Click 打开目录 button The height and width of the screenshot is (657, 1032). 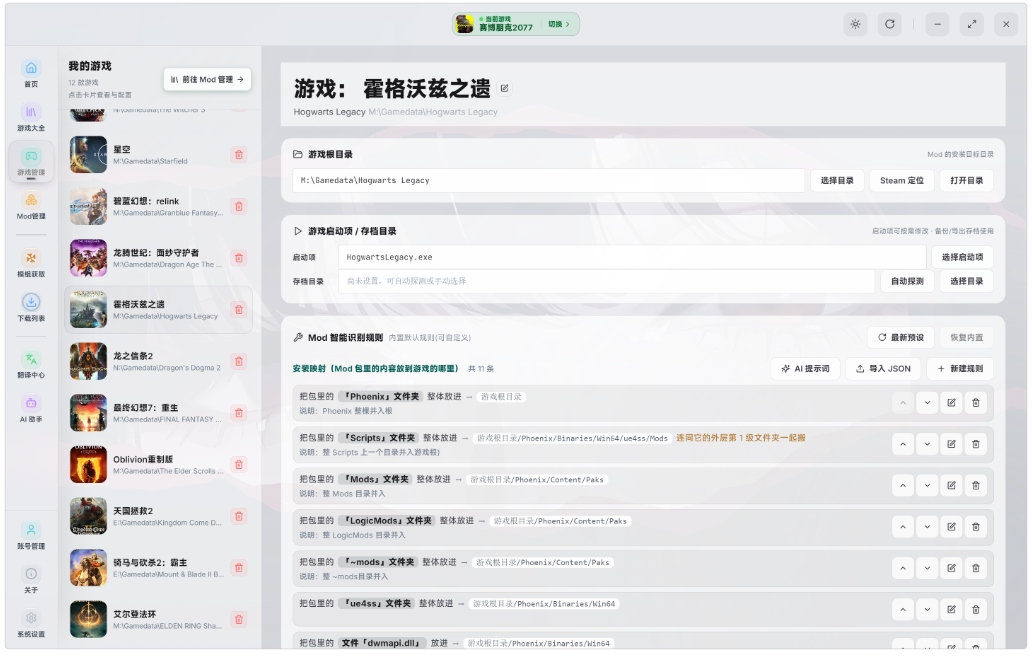click(966, 180)
